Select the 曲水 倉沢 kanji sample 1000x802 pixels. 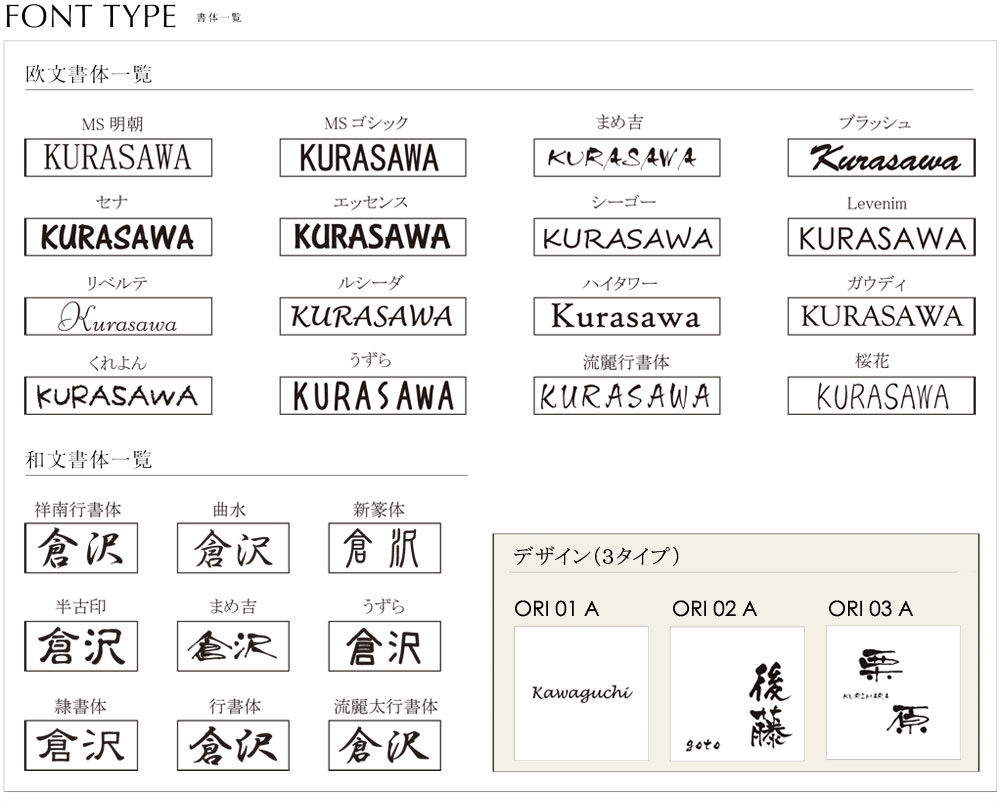click(x=233, y=548)
